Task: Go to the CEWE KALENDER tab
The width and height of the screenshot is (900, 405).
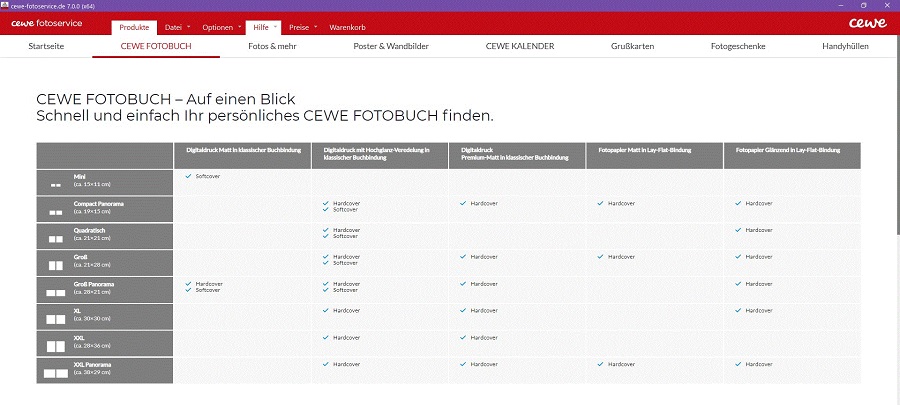Action: point(520,46)
